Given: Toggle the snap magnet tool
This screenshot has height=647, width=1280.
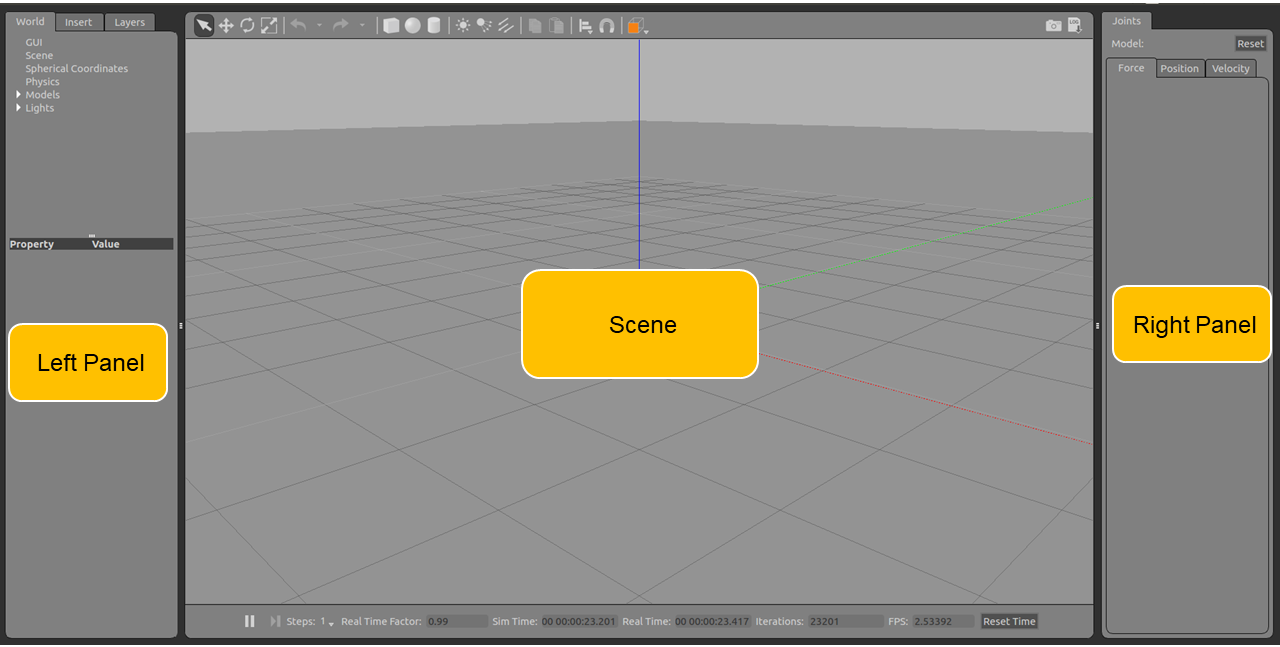Looking at the screenshot, I should pyautogui.click(x=606, y=26).
